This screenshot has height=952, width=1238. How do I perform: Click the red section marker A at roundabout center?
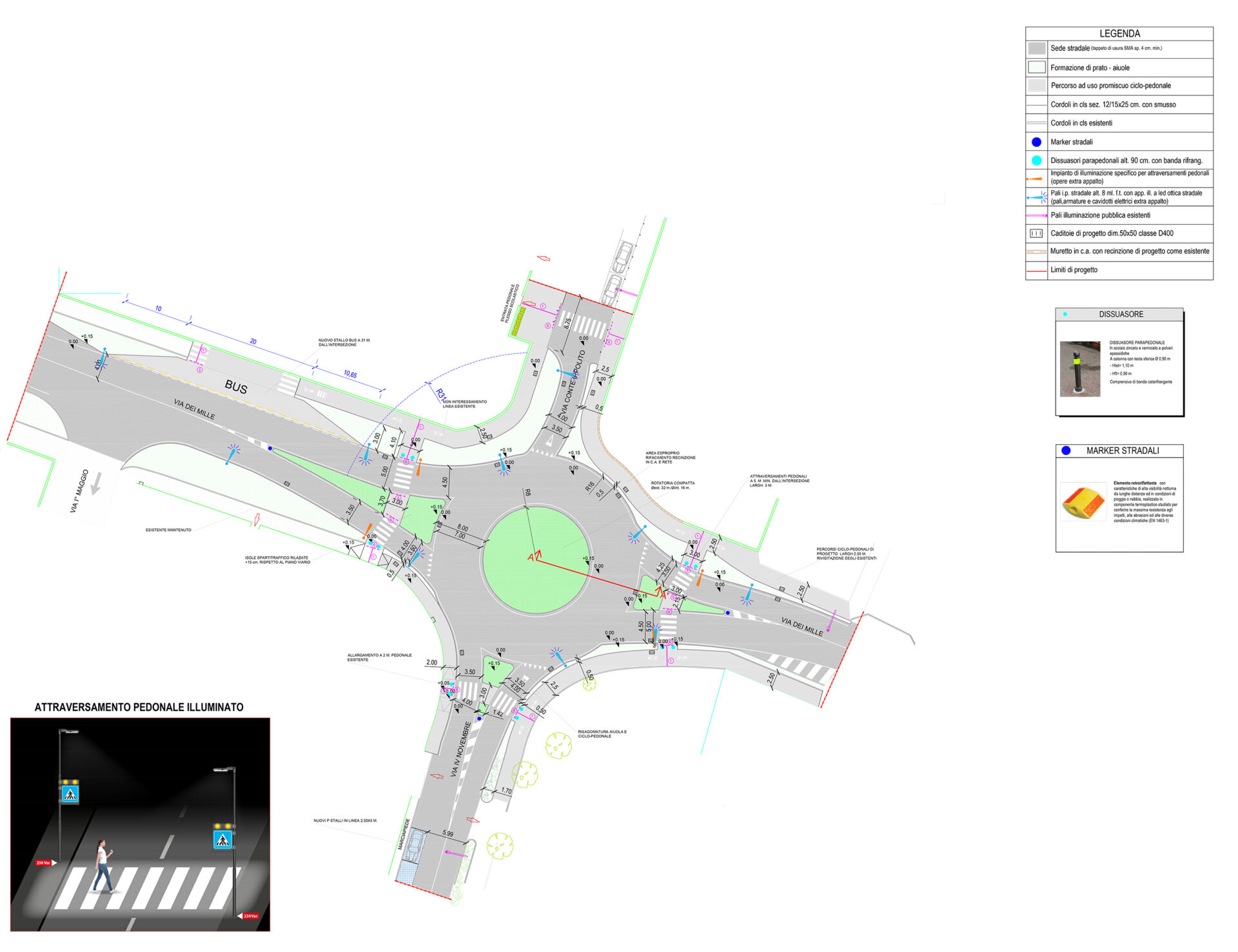coord(531,557)
